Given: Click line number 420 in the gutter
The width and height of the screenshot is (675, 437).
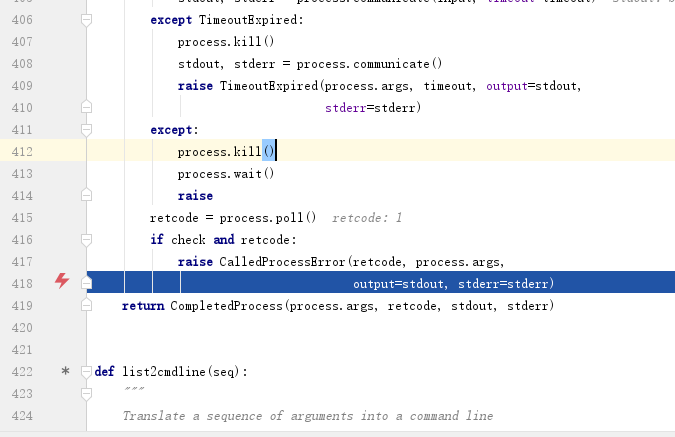Looking at the screenshot, I should pyautogui.click(x=22, y=328).
